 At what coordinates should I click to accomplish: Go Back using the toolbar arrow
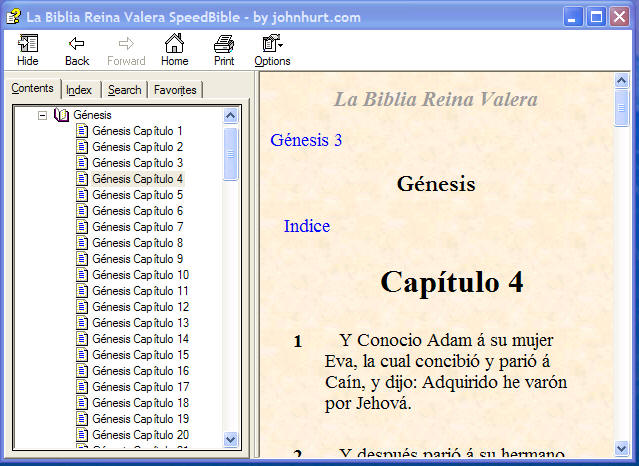coord(77,43)
